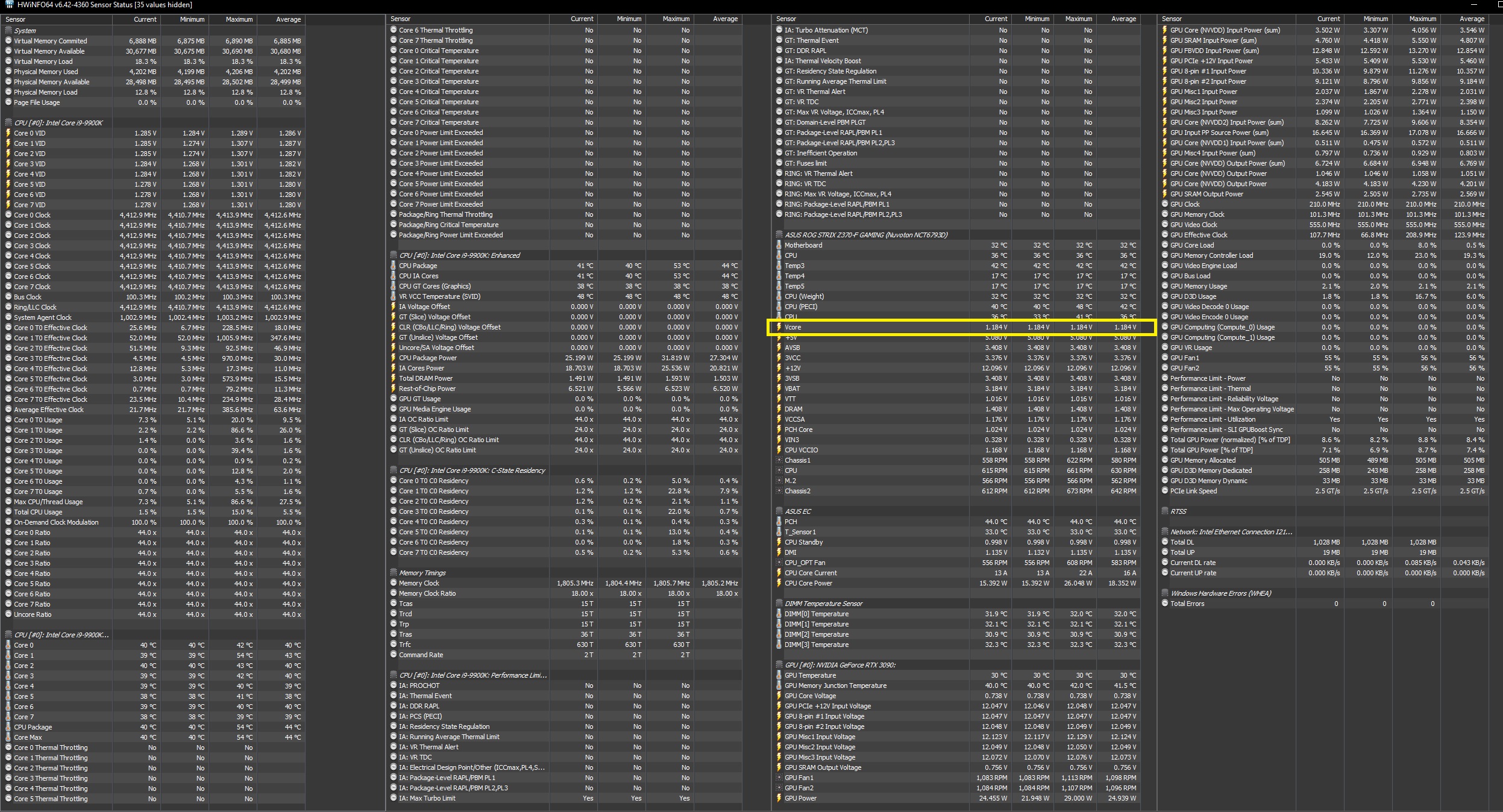
Task: Click Sensor column header in rightmost panel
Action: point(1172,19)
